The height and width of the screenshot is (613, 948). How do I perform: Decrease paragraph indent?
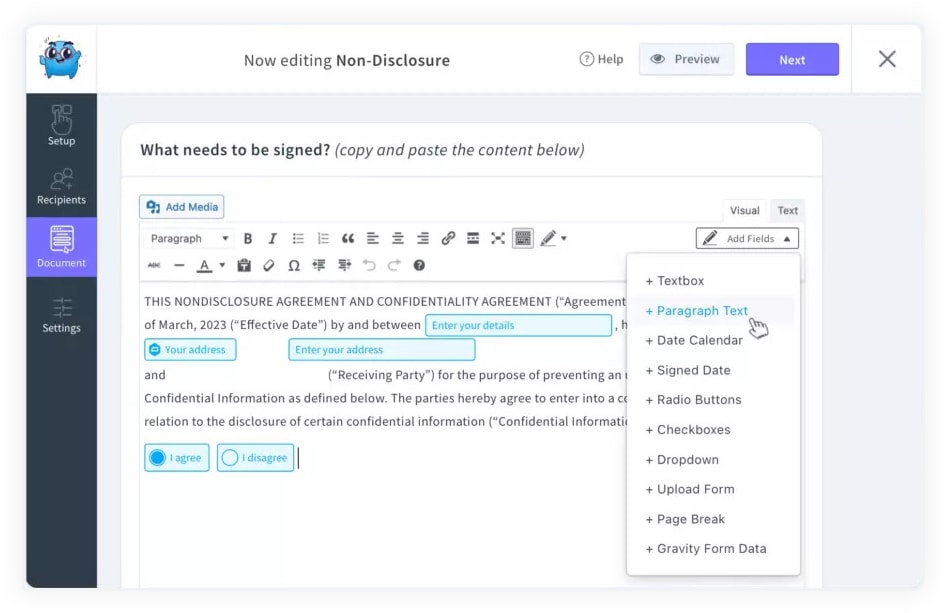(x=319, y=265)
